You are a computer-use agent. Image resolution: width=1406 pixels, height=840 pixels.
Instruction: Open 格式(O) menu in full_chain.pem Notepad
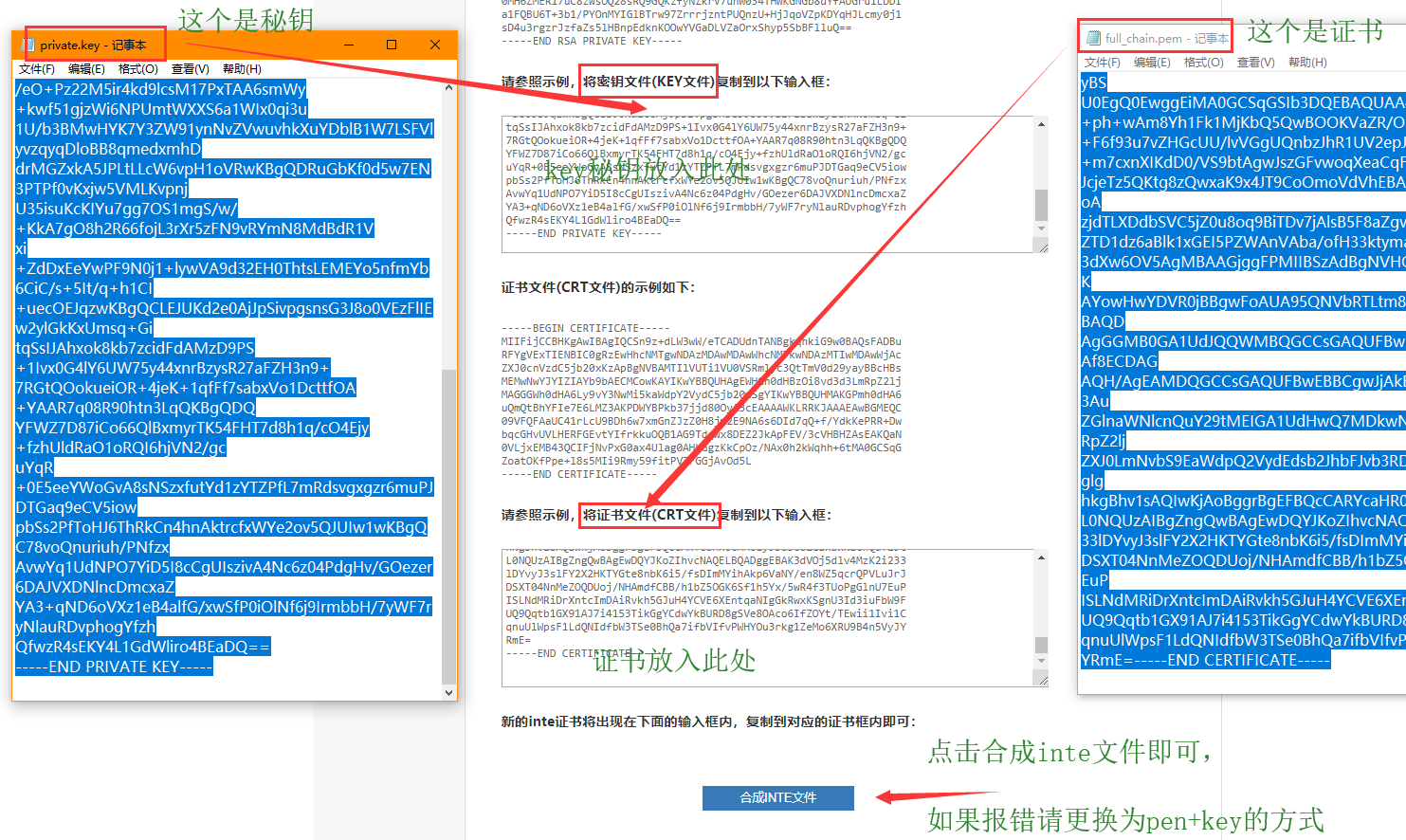(x=1203, y=63)
